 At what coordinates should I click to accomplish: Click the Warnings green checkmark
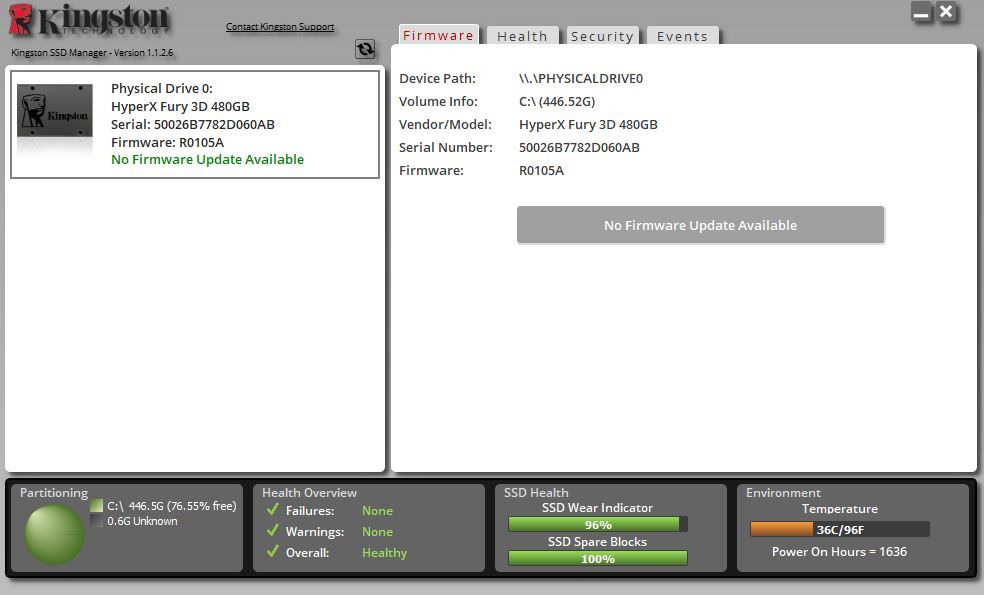click(x=272, y=530)
